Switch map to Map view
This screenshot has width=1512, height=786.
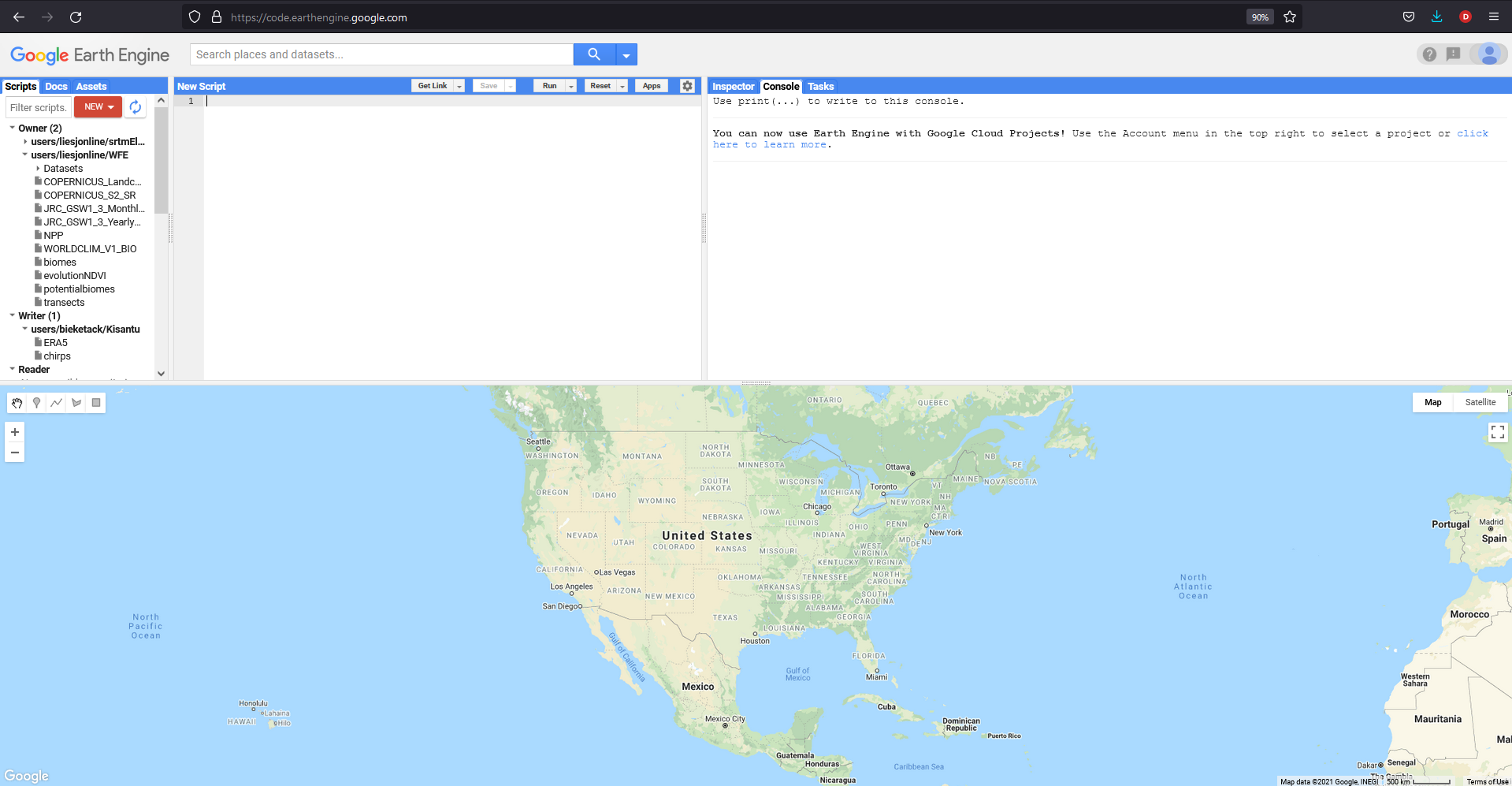[x=1433, y=402]
